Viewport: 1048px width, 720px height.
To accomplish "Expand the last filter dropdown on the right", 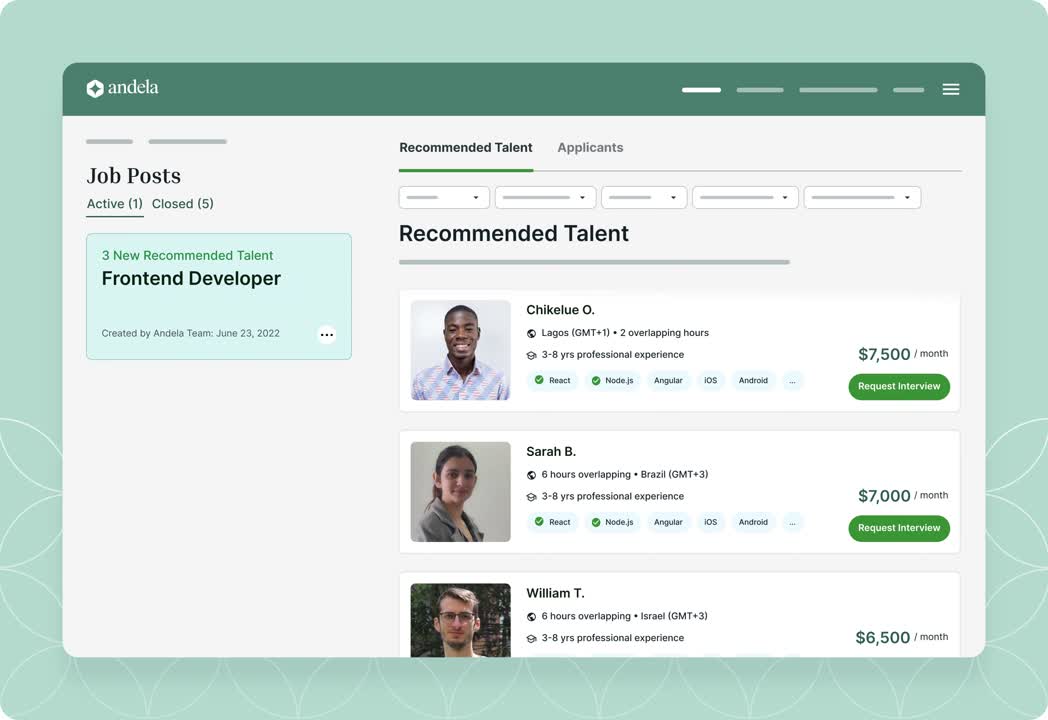I will (x=862, y=198).
